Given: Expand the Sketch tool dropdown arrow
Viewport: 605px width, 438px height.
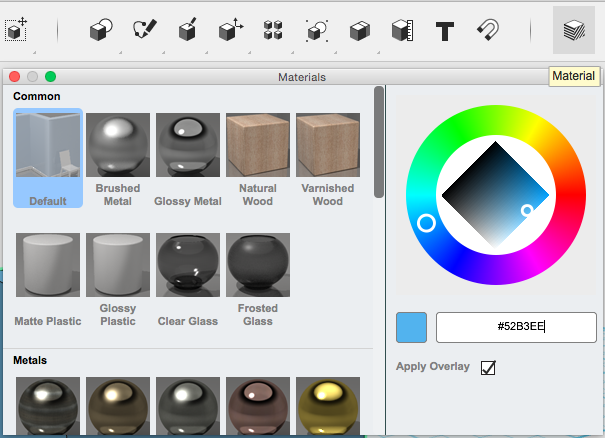Looking at the screenshot, I should tap(164, 52).
